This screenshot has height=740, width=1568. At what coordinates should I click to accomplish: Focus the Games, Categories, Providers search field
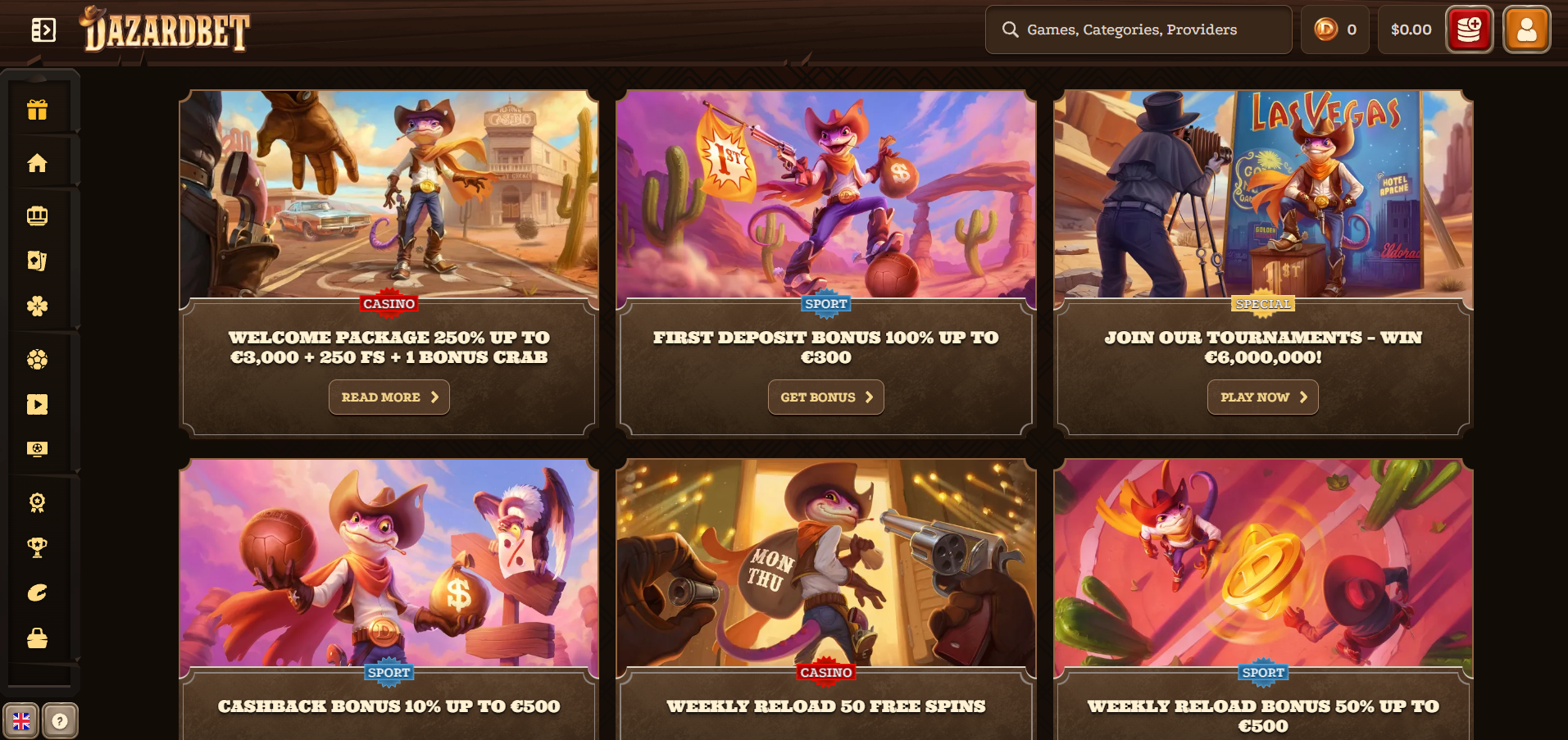point(1139,30)
